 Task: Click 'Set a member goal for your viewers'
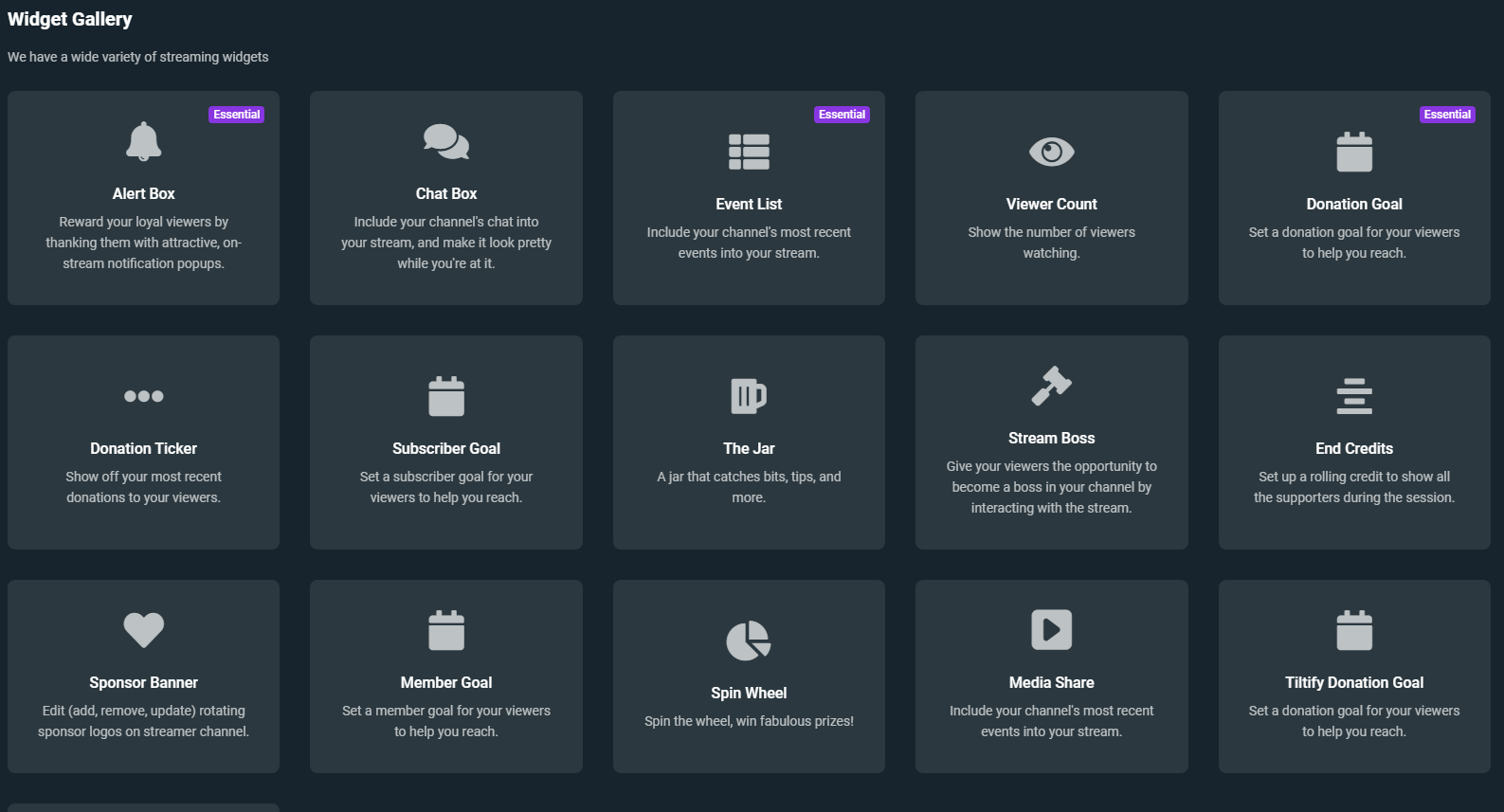tap(446, 711)
